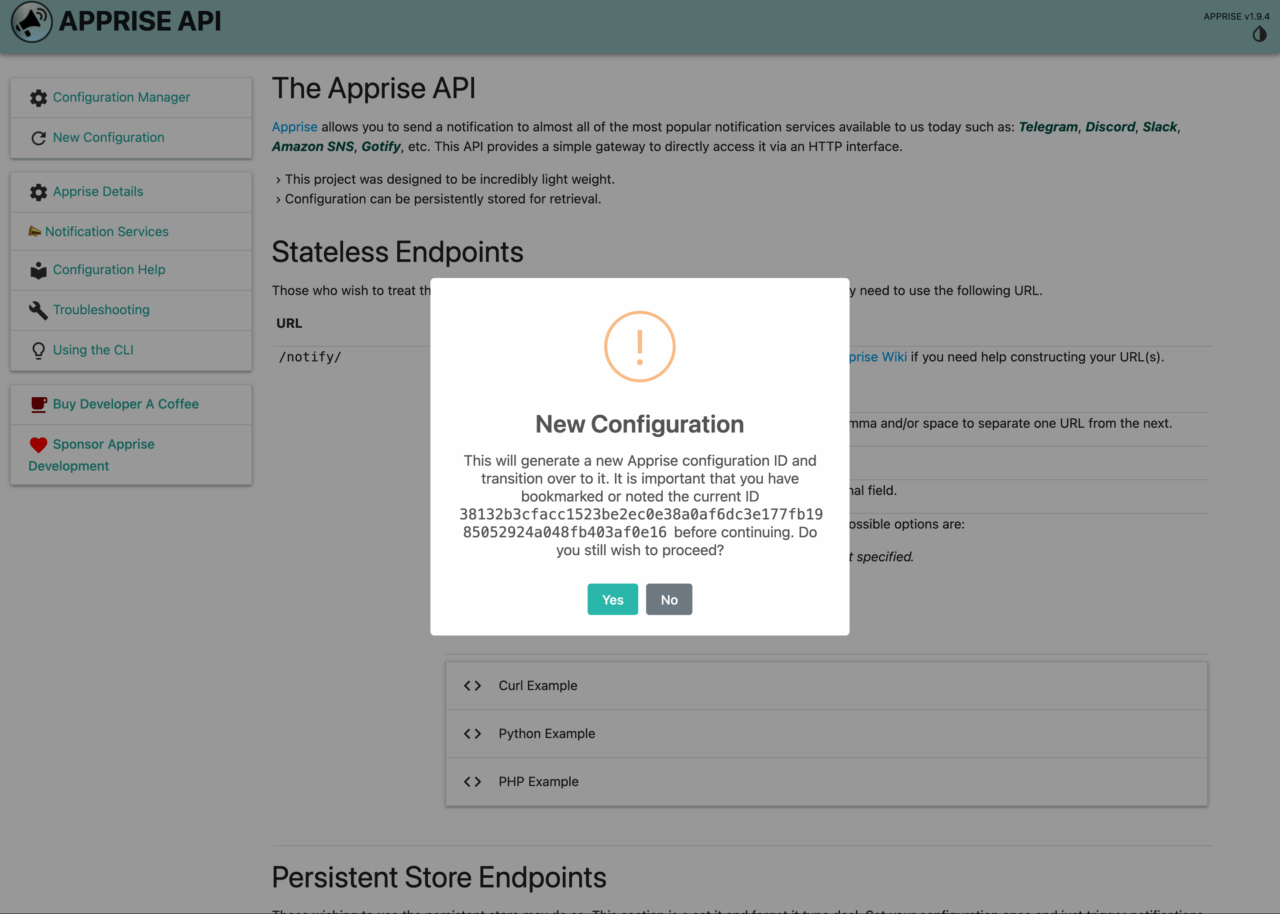The image size is (1280, 914).
Task: Follow the Apprise Wiki link
Action: pyautogui.click(x=877, y=357)
